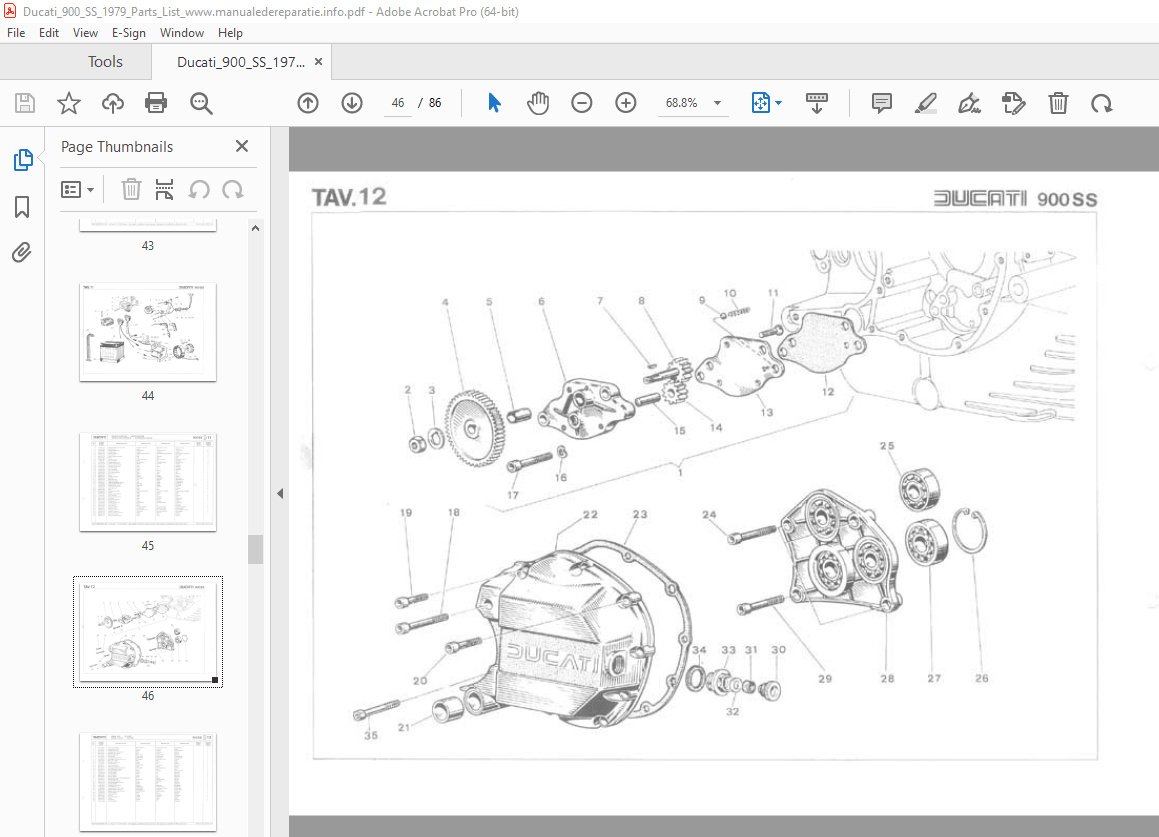
Task: Print the document using printer icon
Action: 156,103
